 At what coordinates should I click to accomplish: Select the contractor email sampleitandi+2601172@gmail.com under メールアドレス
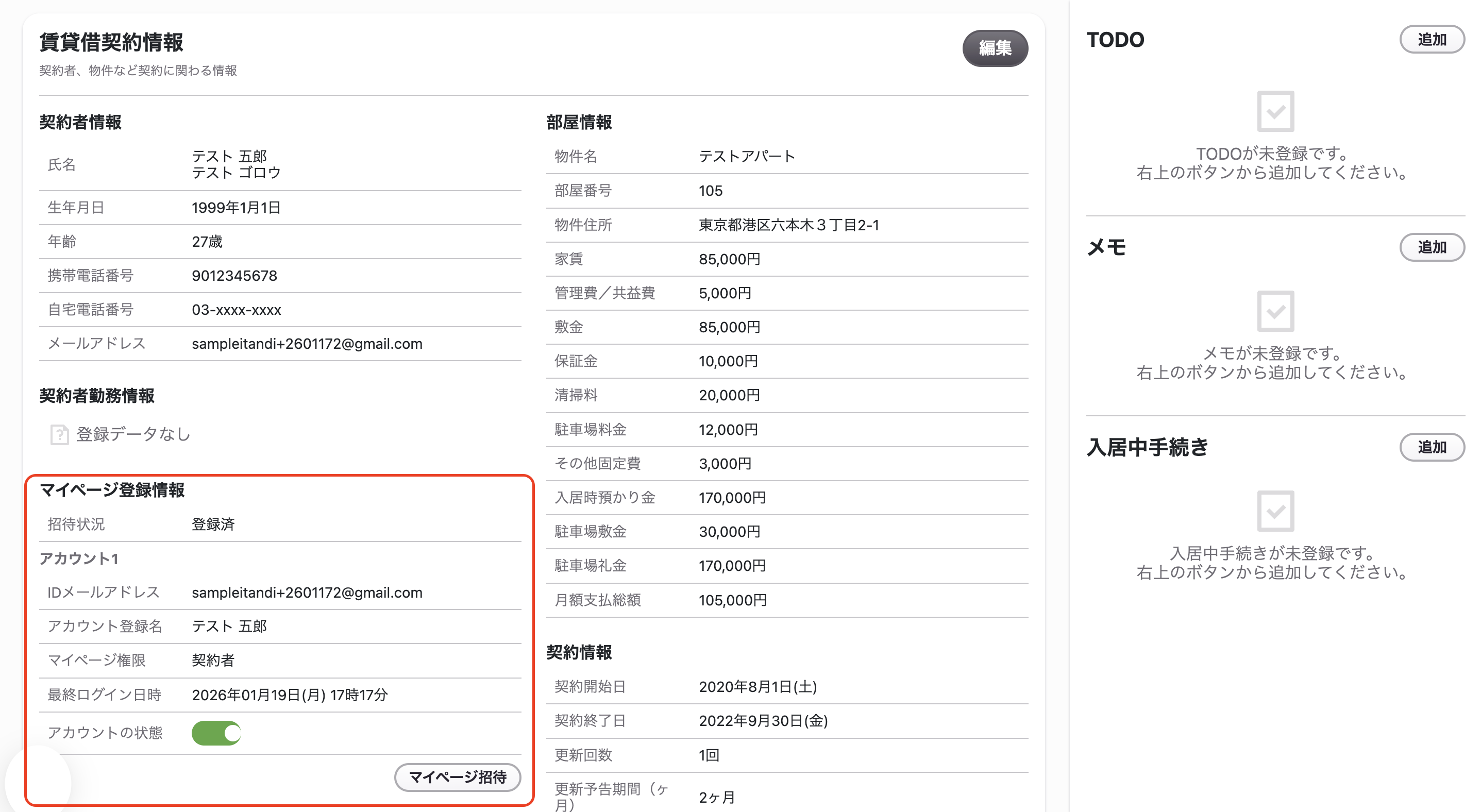307,344
